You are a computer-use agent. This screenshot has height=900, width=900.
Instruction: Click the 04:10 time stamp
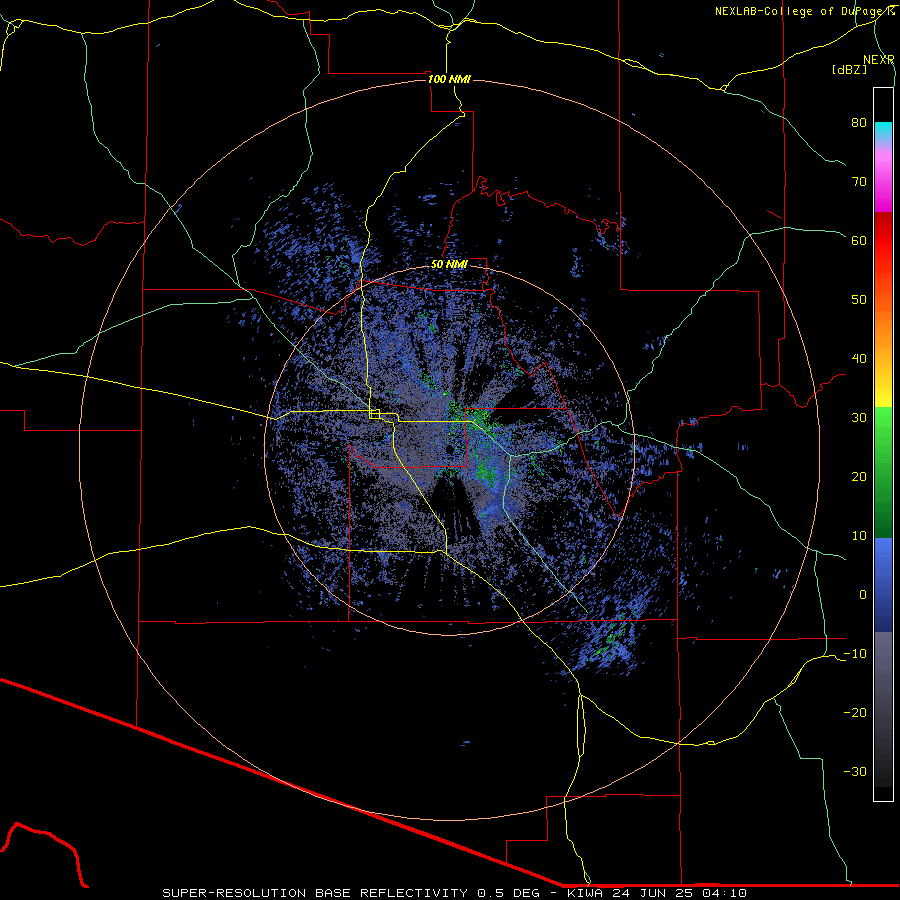pyautogui.click(x=722, y=893)
